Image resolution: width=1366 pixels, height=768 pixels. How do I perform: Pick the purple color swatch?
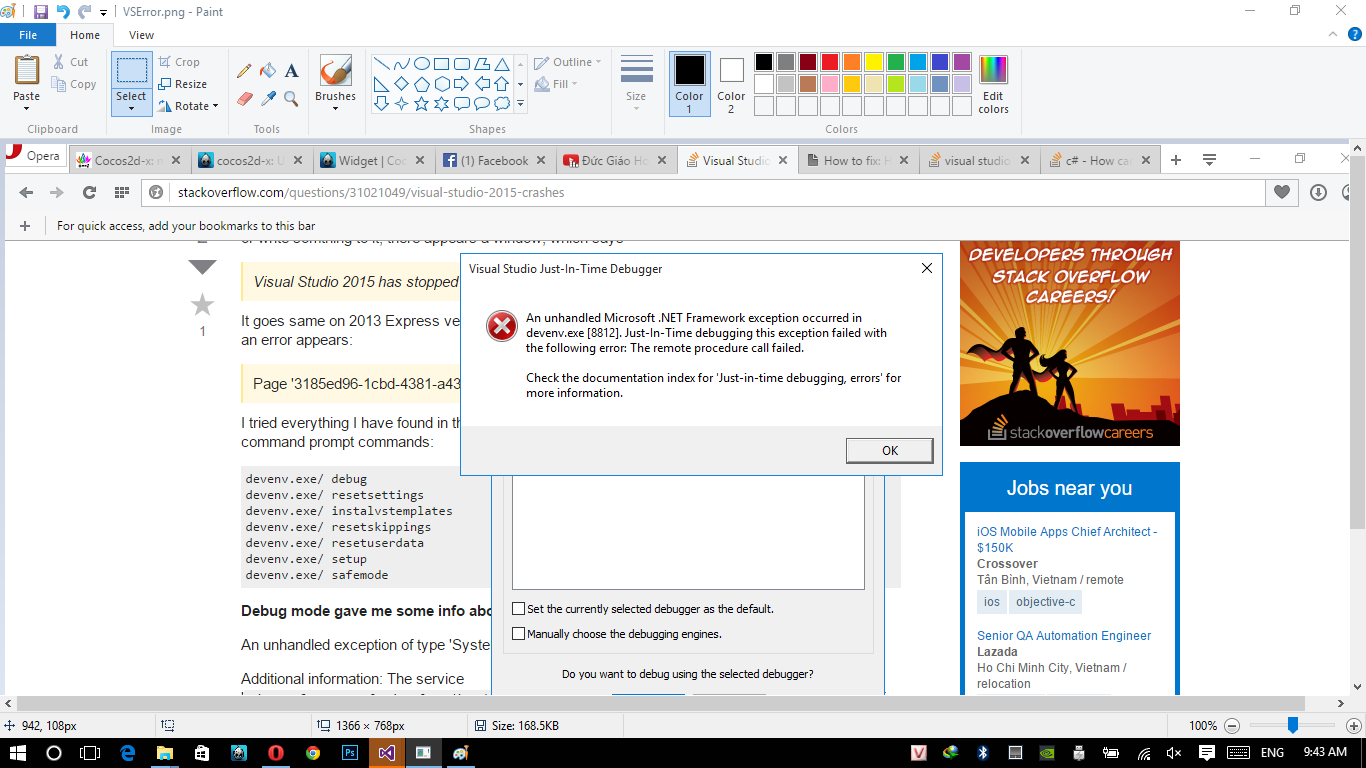click(x=962, y=62)
